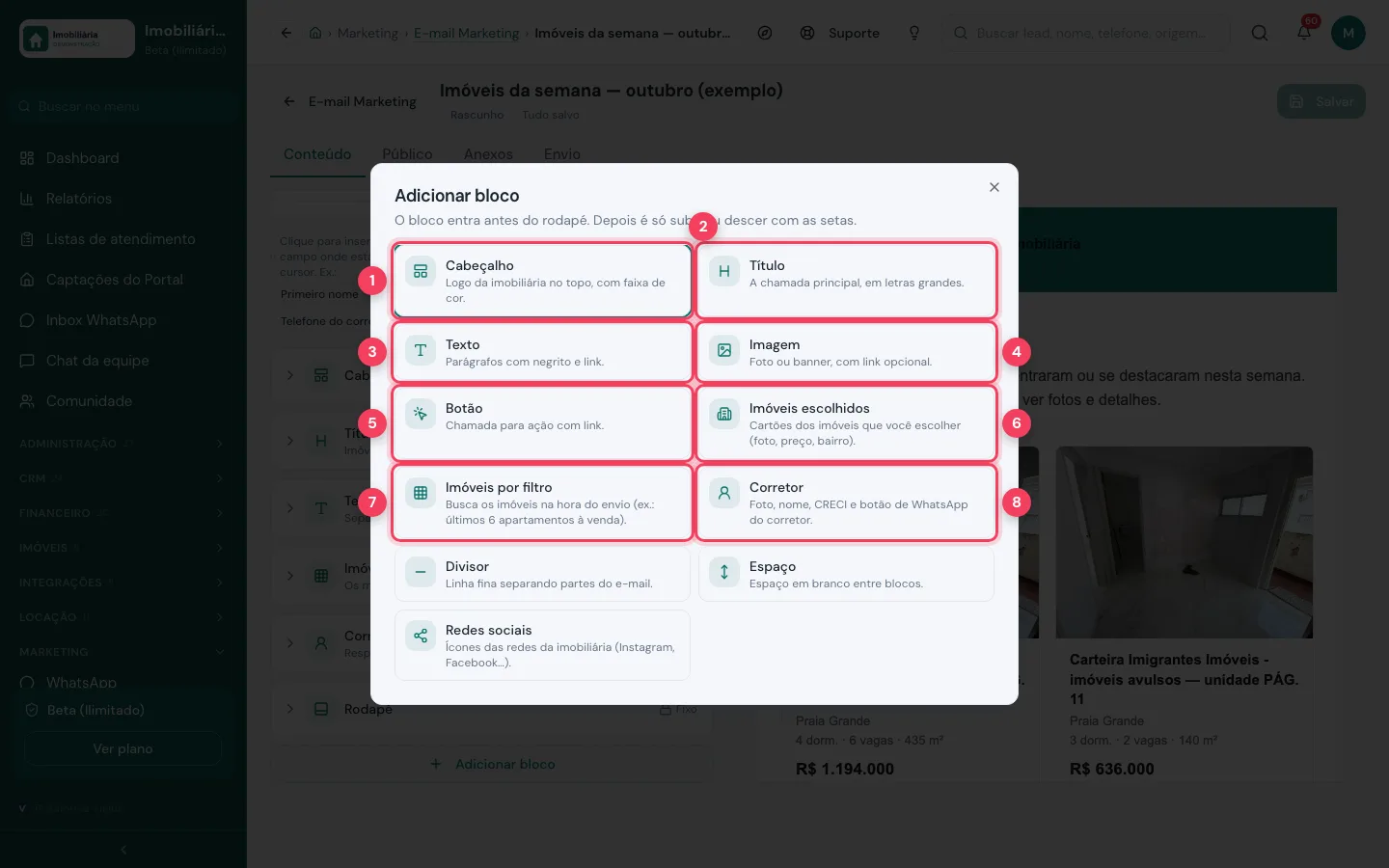
Task: Open Dashboard in the sidebar
Action: (123, 158)
